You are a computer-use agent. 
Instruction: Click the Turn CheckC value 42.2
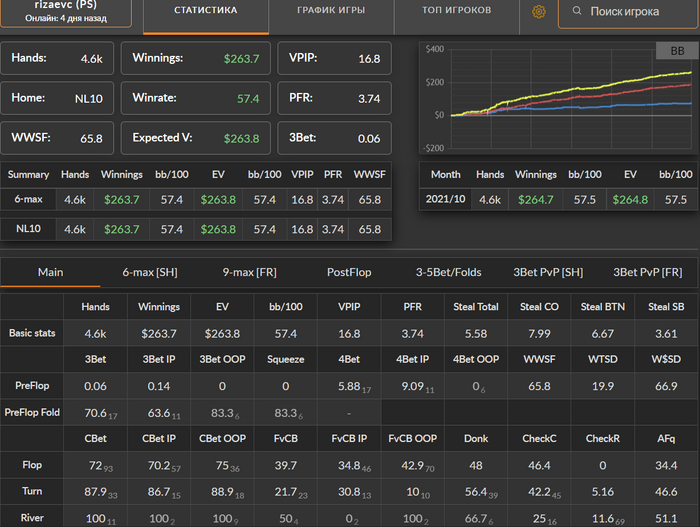pos(539,492)
